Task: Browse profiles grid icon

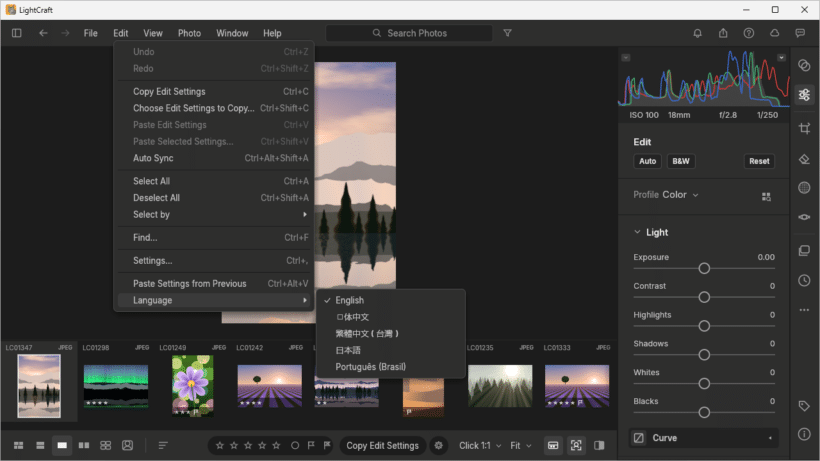Action: [766, 197]
